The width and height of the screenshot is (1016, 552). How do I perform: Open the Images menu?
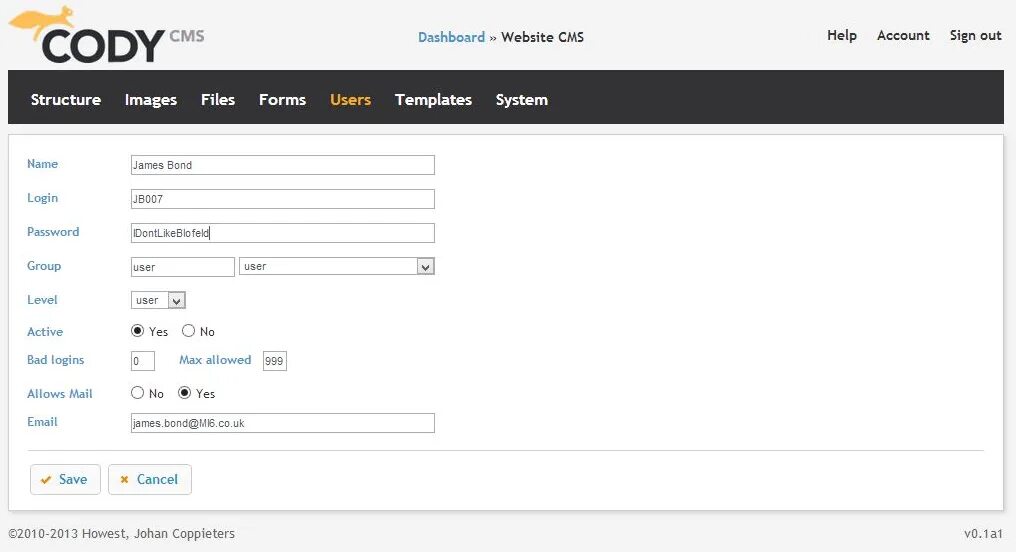click(x=150, y=99)
